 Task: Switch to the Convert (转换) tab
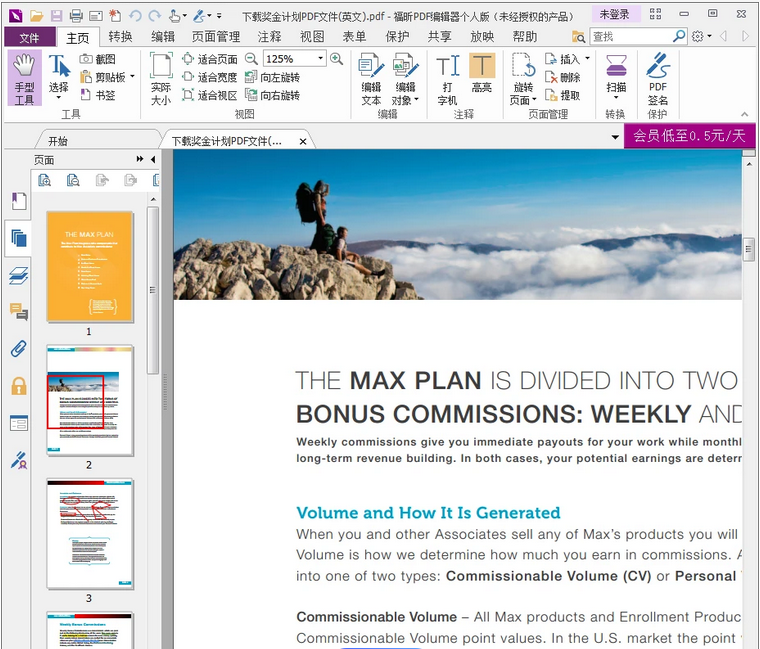[120, 37]
